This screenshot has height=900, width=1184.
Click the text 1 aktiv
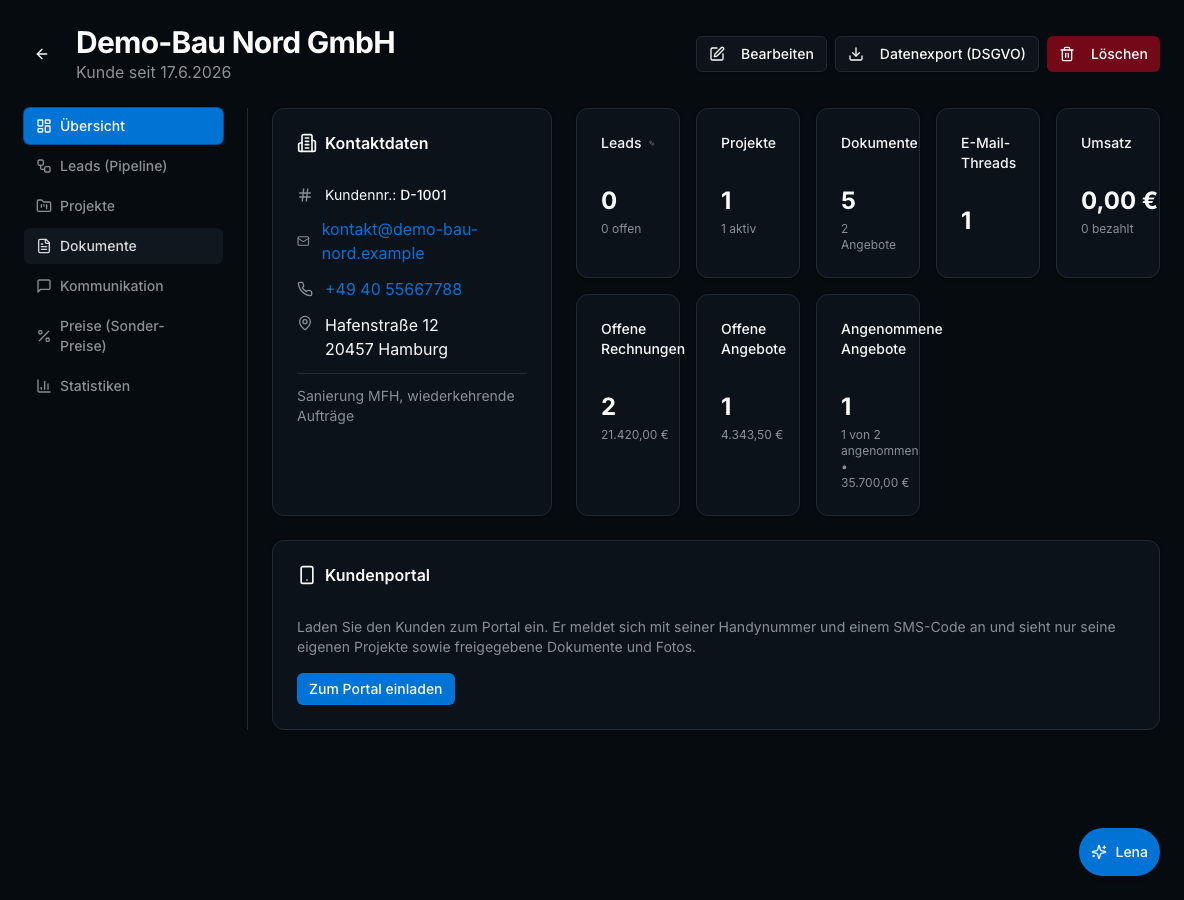[738, 229]
